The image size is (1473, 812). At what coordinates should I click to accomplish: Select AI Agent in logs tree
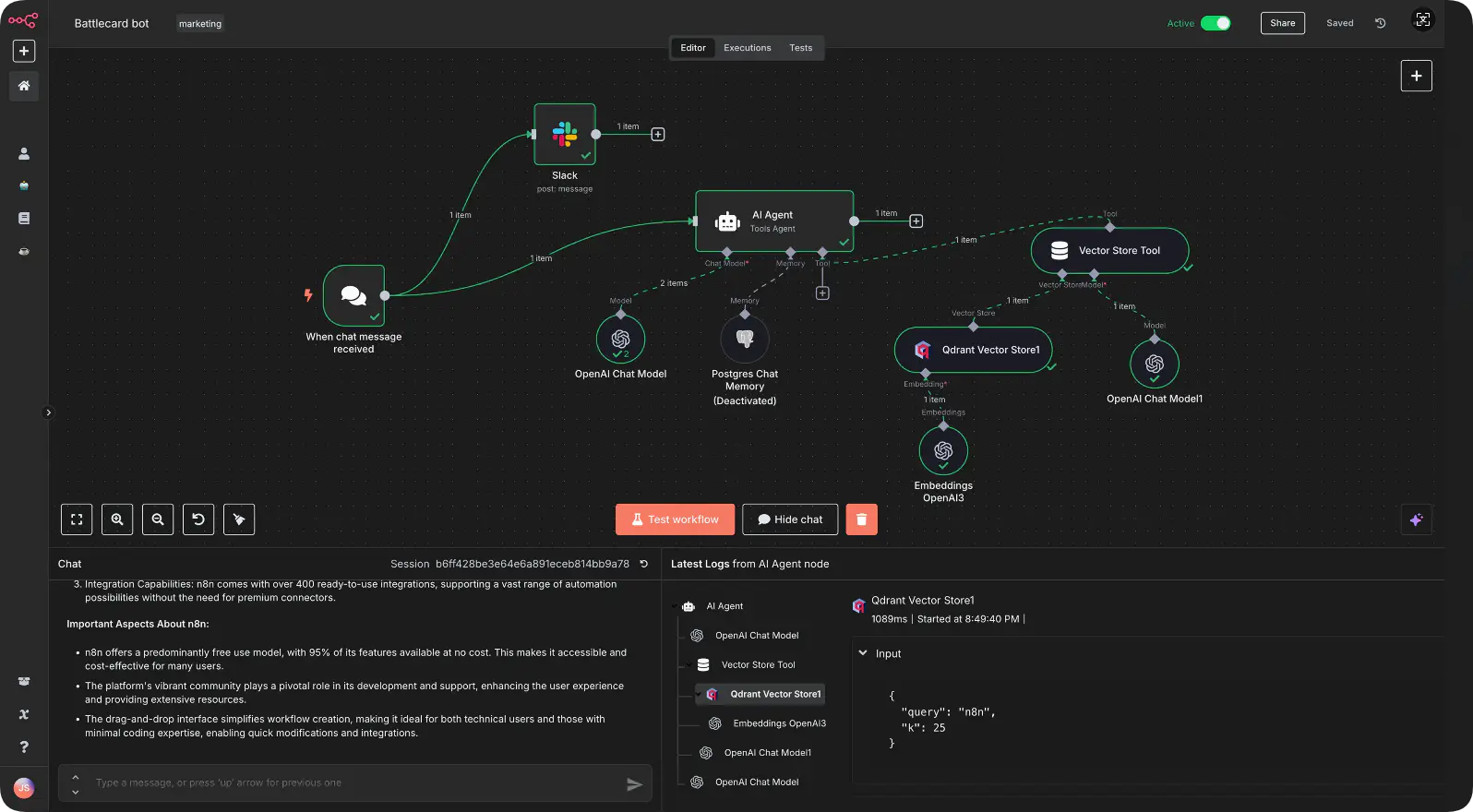725,606
